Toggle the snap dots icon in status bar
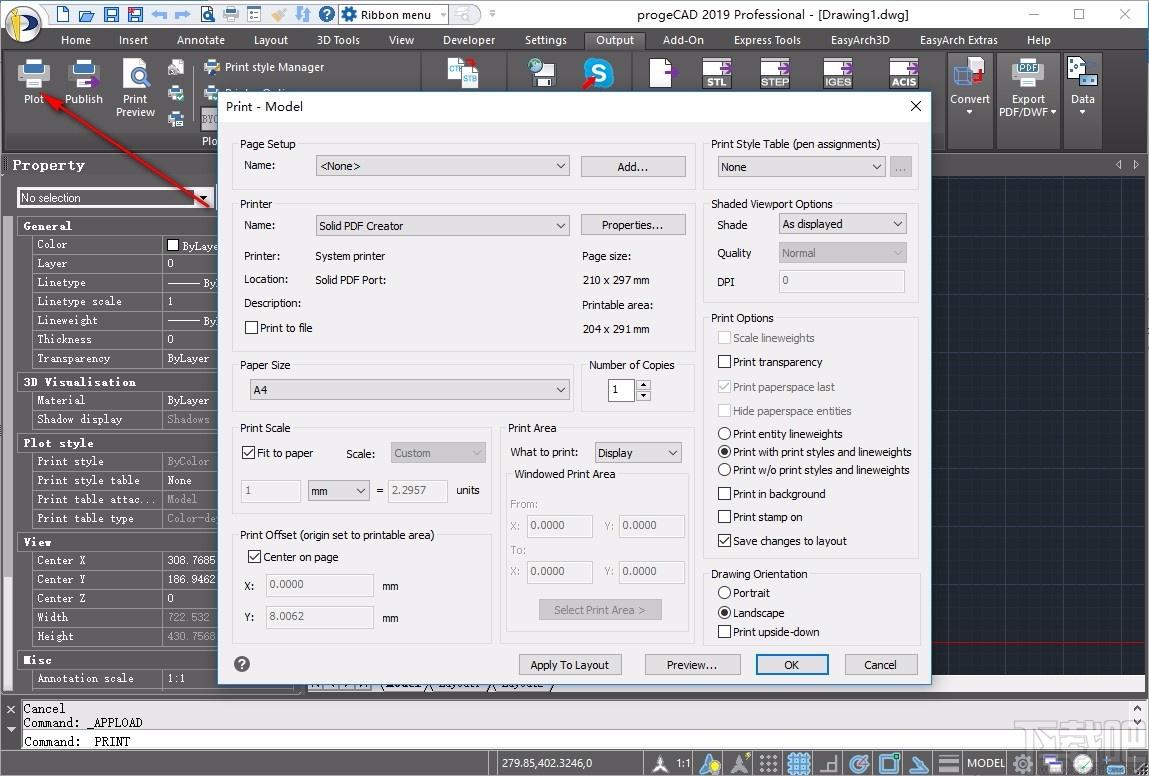Viewport: 1149px width, 776px height. [769, 764]
